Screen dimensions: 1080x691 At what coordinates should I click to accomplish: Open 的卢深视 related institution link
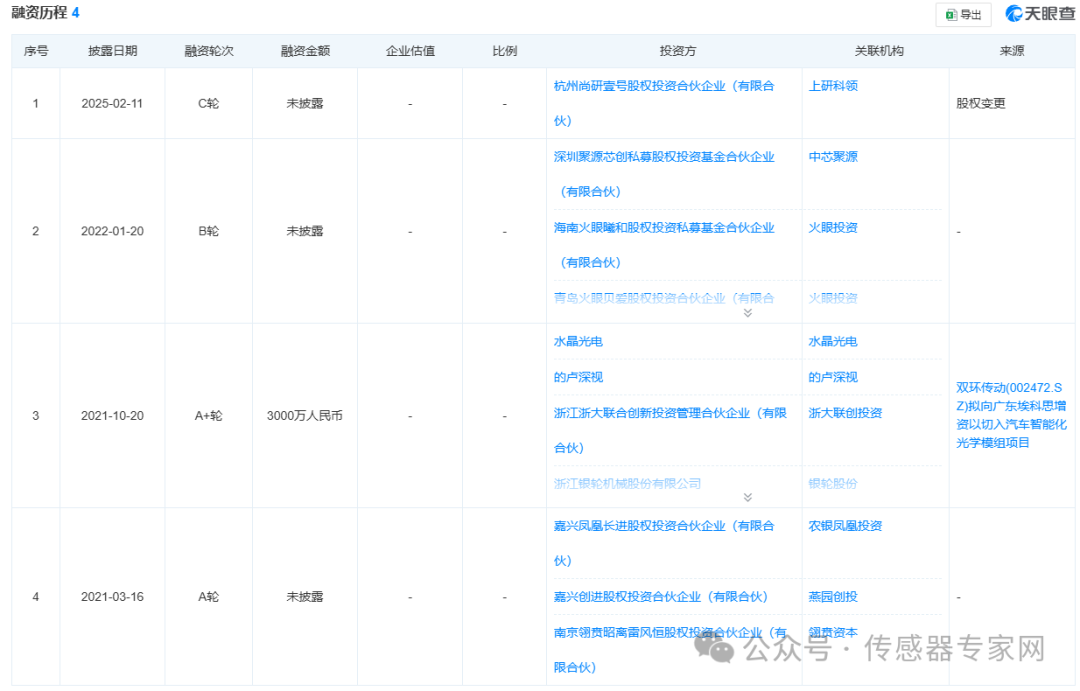833,378
